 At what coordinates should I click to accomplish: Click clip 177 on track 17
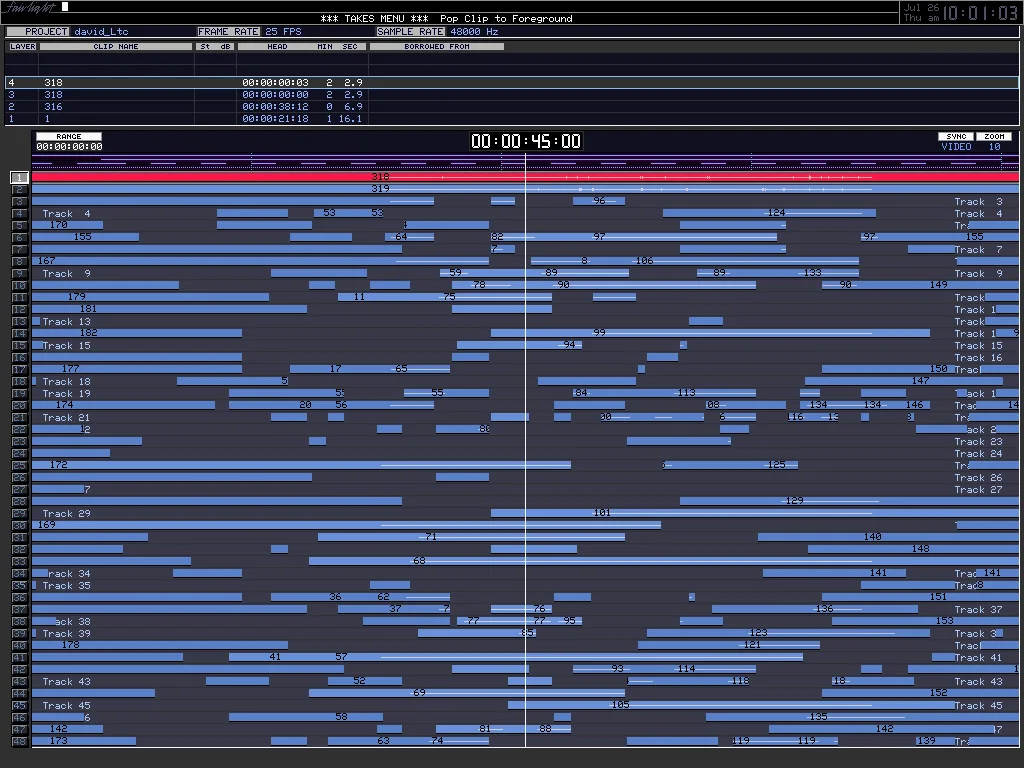tap(136, 368)
